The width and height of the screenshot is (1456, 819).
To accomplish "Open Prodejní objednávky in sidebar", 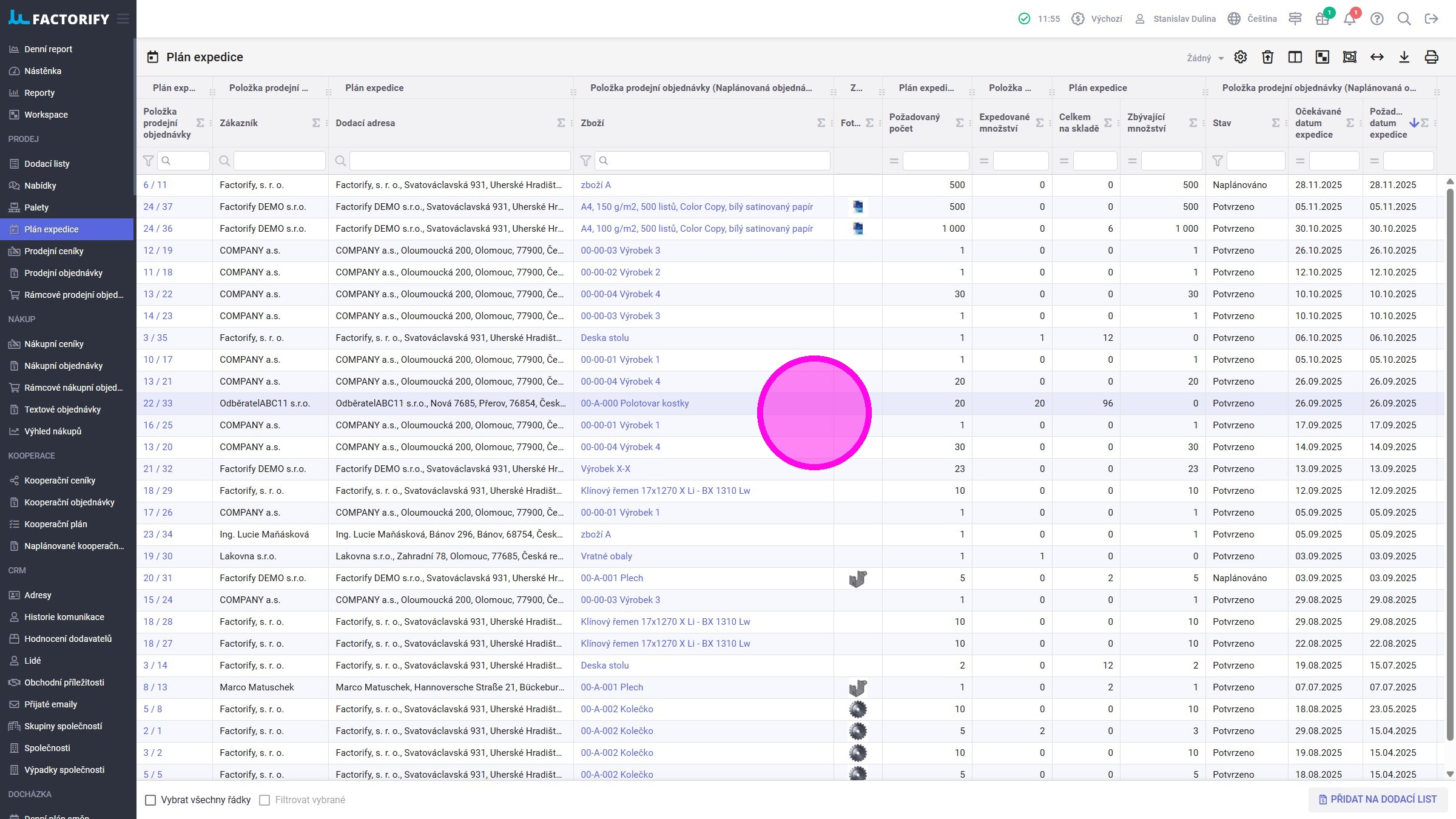I will point(63,273).
